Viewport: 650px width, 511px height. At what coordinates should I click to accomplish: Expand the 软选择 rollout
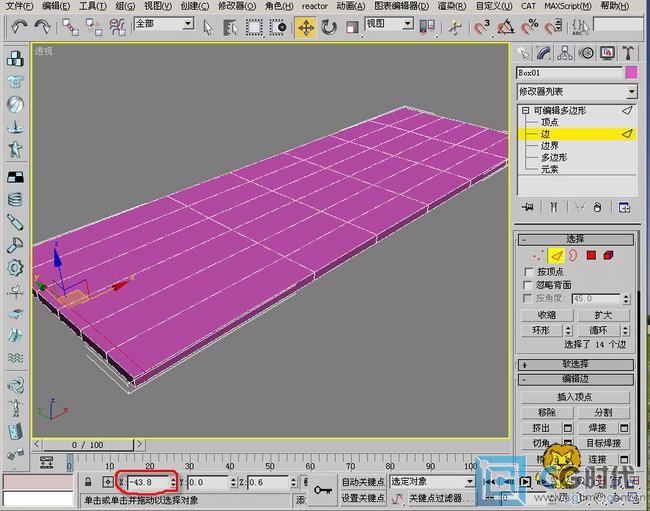click(575, 365)
